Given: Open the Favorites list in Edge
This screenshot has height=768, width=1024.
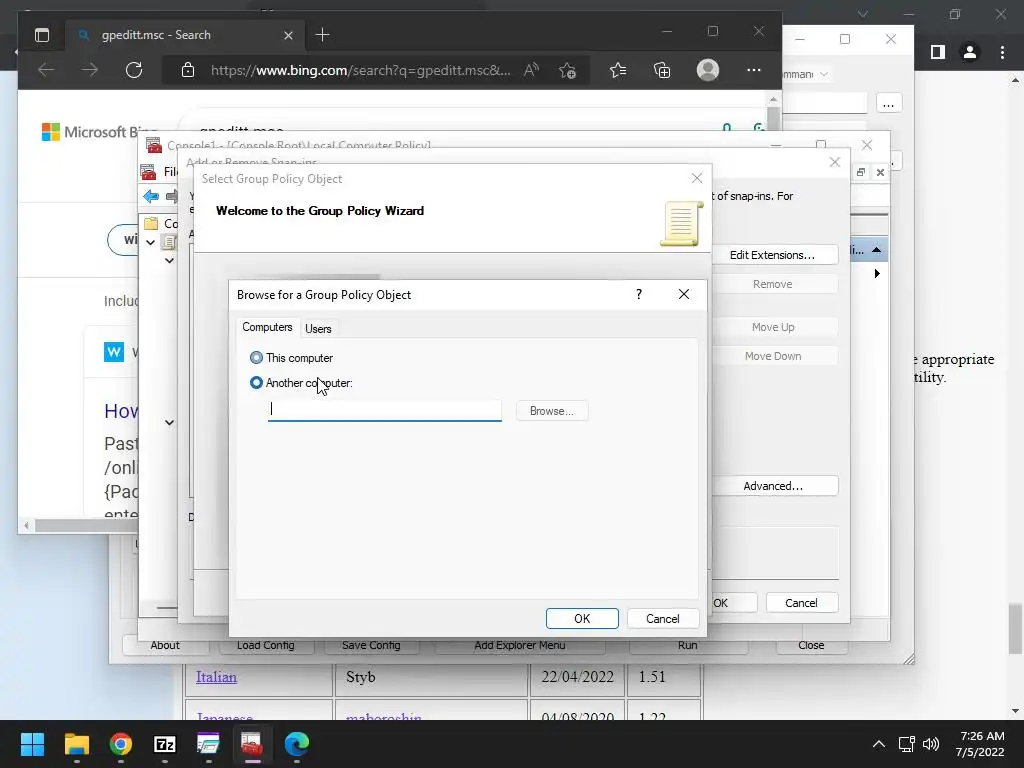Looking at the screenshot, I should click(x=618, y=70).
